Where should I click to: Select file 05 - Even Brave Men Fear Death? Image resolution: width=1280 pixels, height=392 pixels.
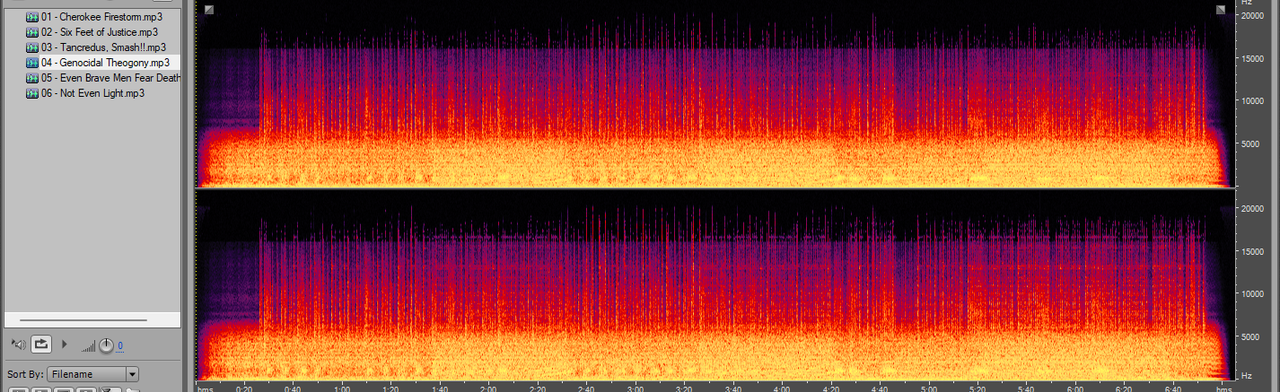[110, 77]
